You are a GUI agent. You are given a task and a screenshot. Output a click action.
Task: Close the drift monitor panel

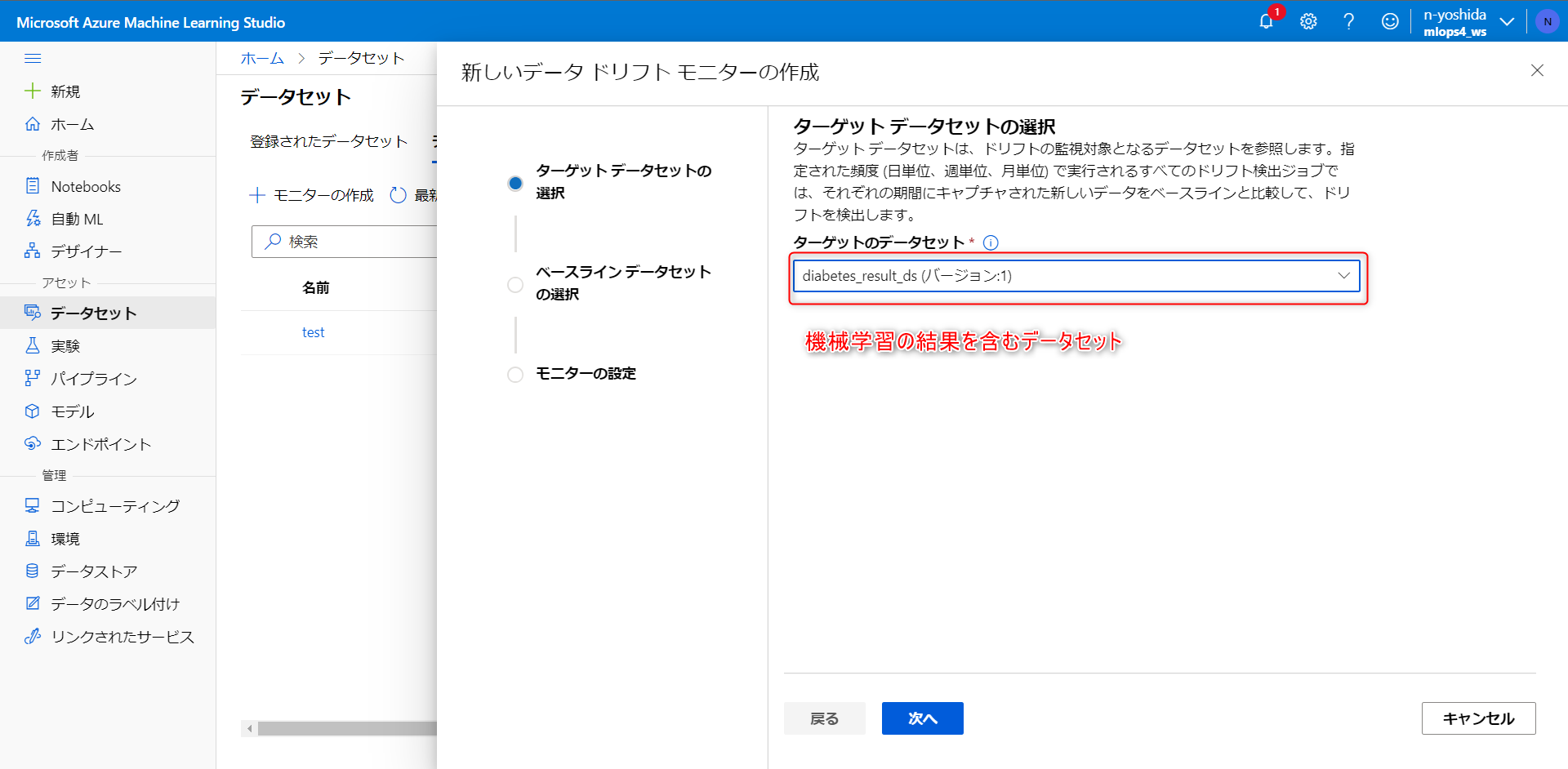click(1537, 71)
